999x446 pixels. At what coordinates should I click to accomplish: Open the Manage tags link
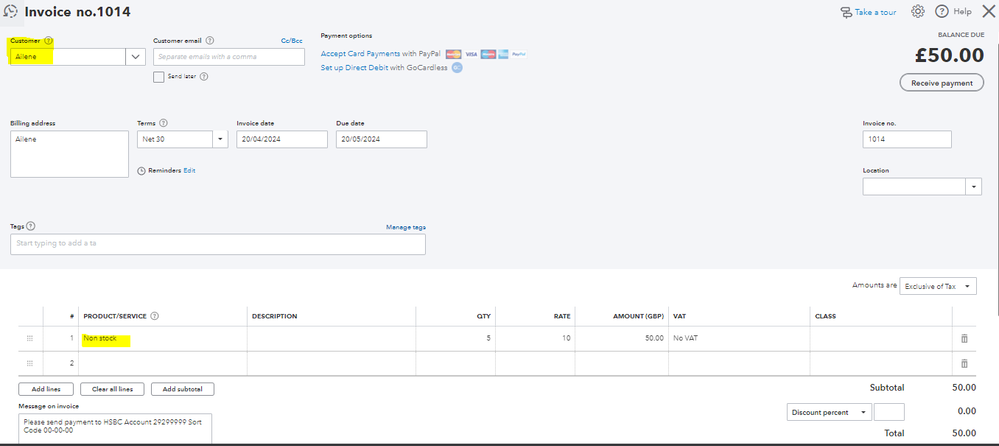(x=406, y=227)
